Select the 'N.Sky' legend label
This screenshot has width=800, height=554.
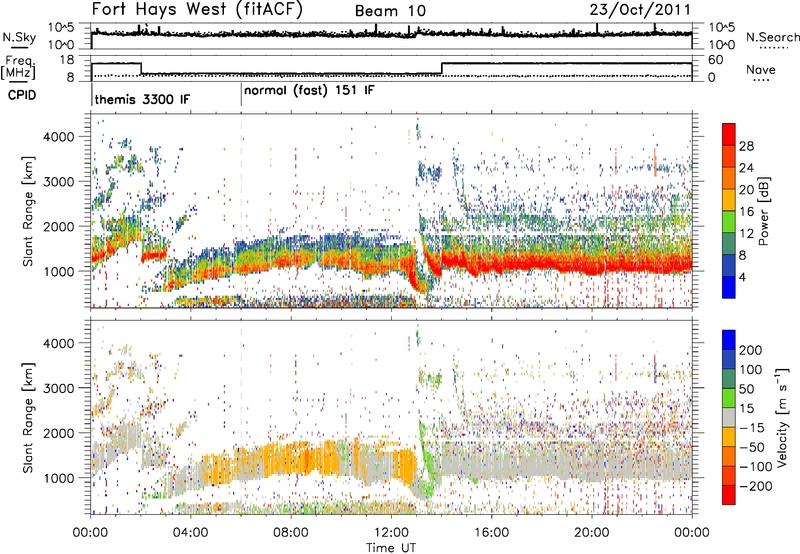(x=19, y=37)
